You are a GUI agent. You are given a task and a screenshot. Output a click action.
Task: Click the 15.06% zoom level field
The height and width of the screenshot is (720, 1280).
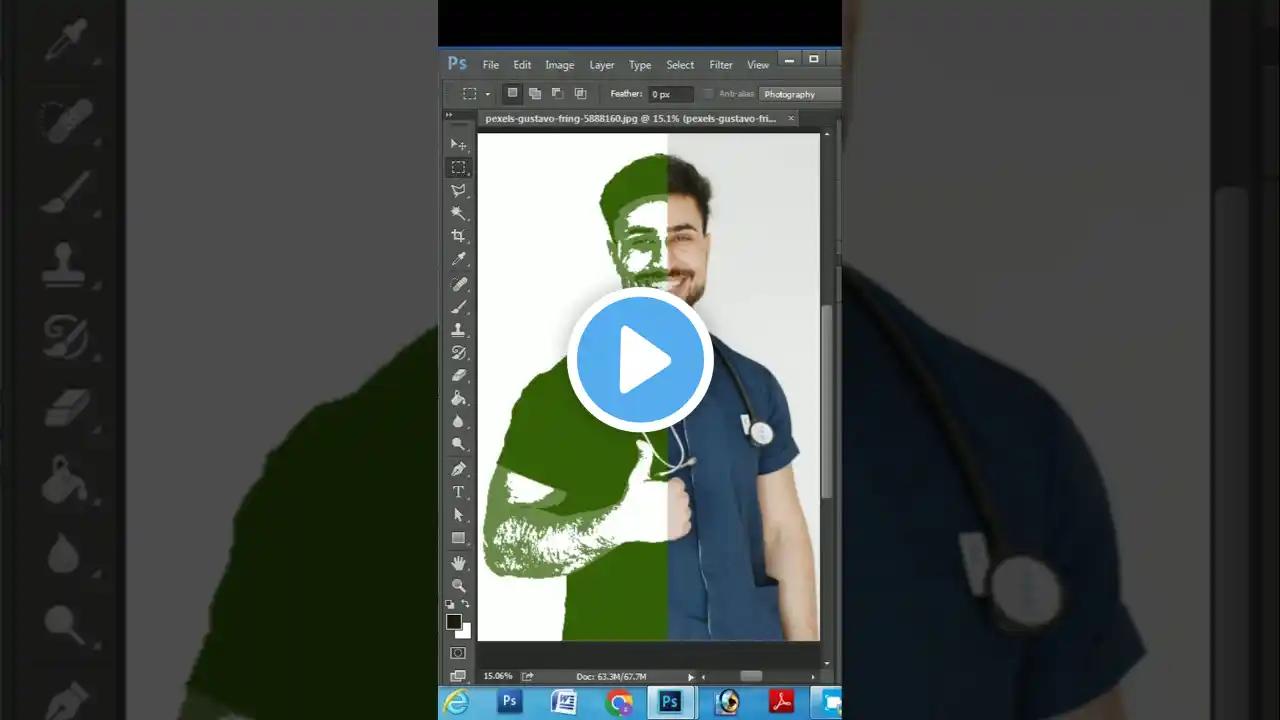(498, 676)
